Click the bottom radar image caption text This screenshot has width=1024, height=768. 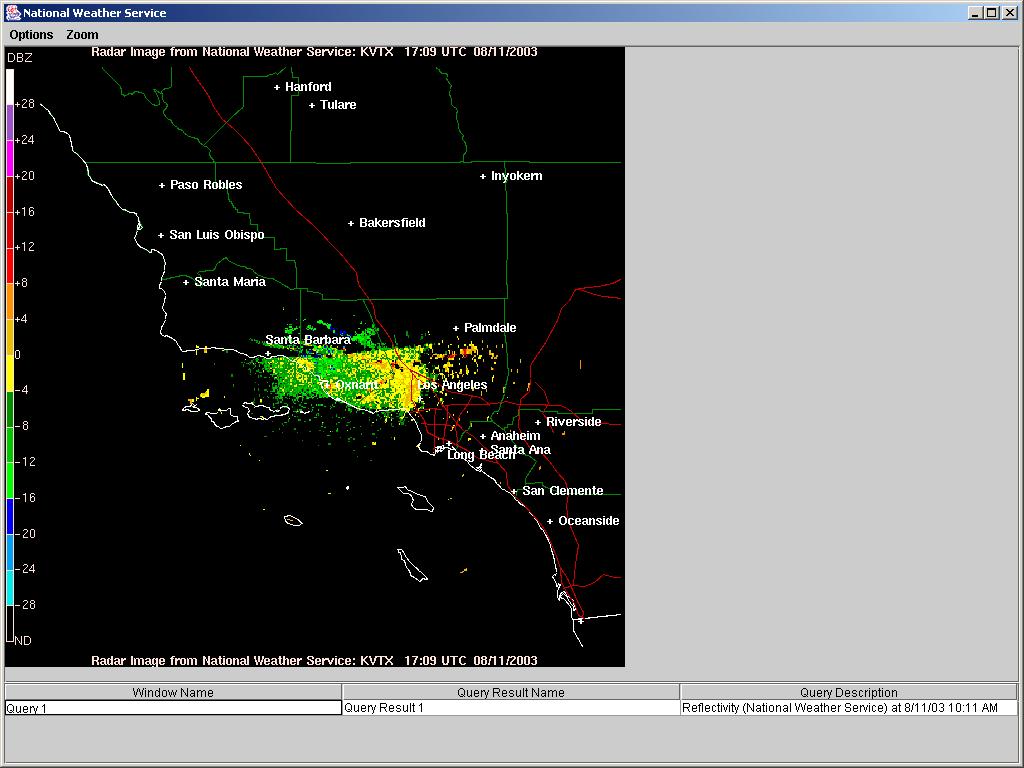314,660
